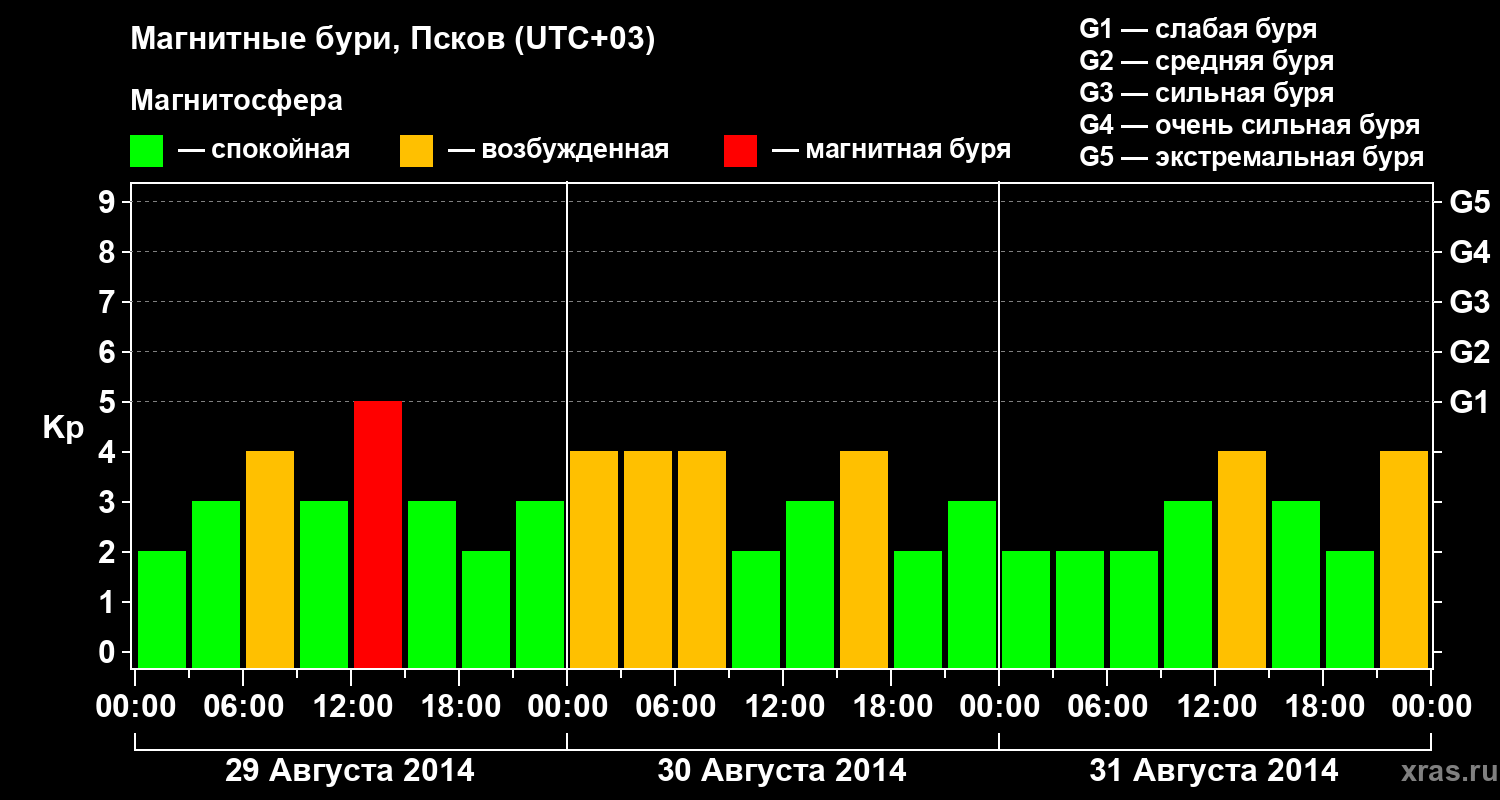Click the 'G3 — сильная буря' line
1500x800 pixels.
click(x=1206, y=93)
